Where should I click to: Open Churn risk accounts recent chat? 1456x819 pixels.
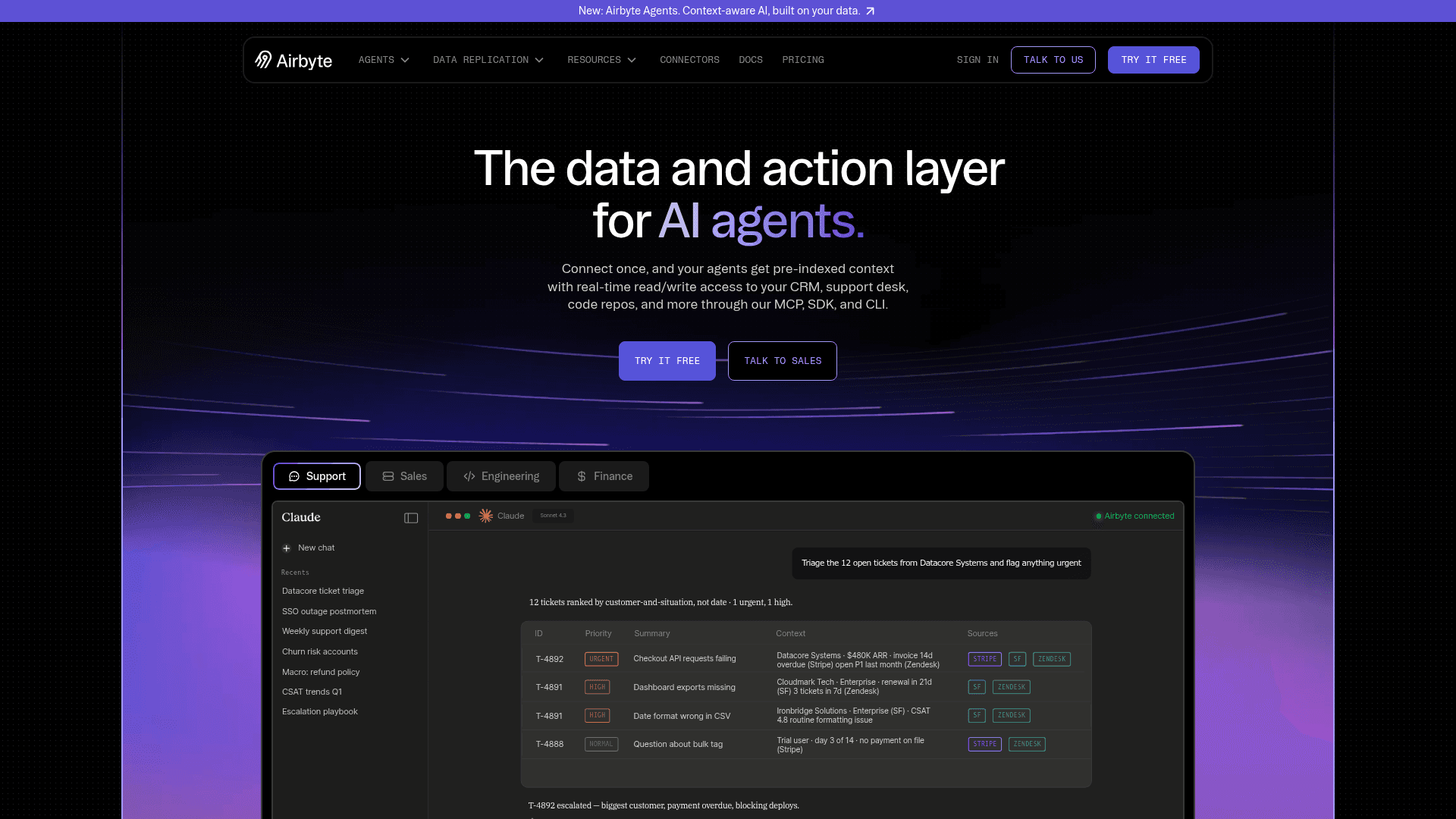(320, 652)
